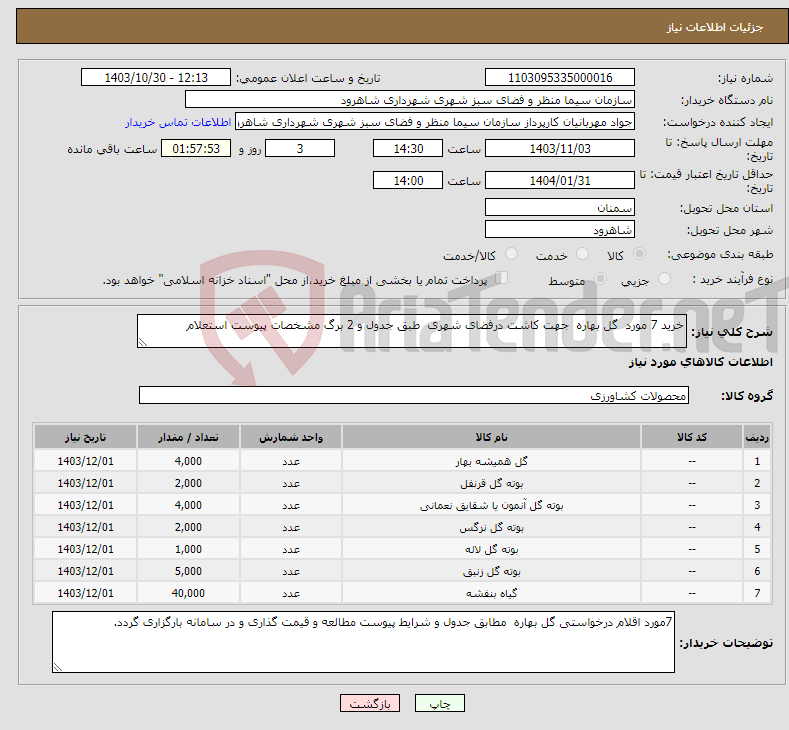Click the price validity date 1404/01/31

560,180
